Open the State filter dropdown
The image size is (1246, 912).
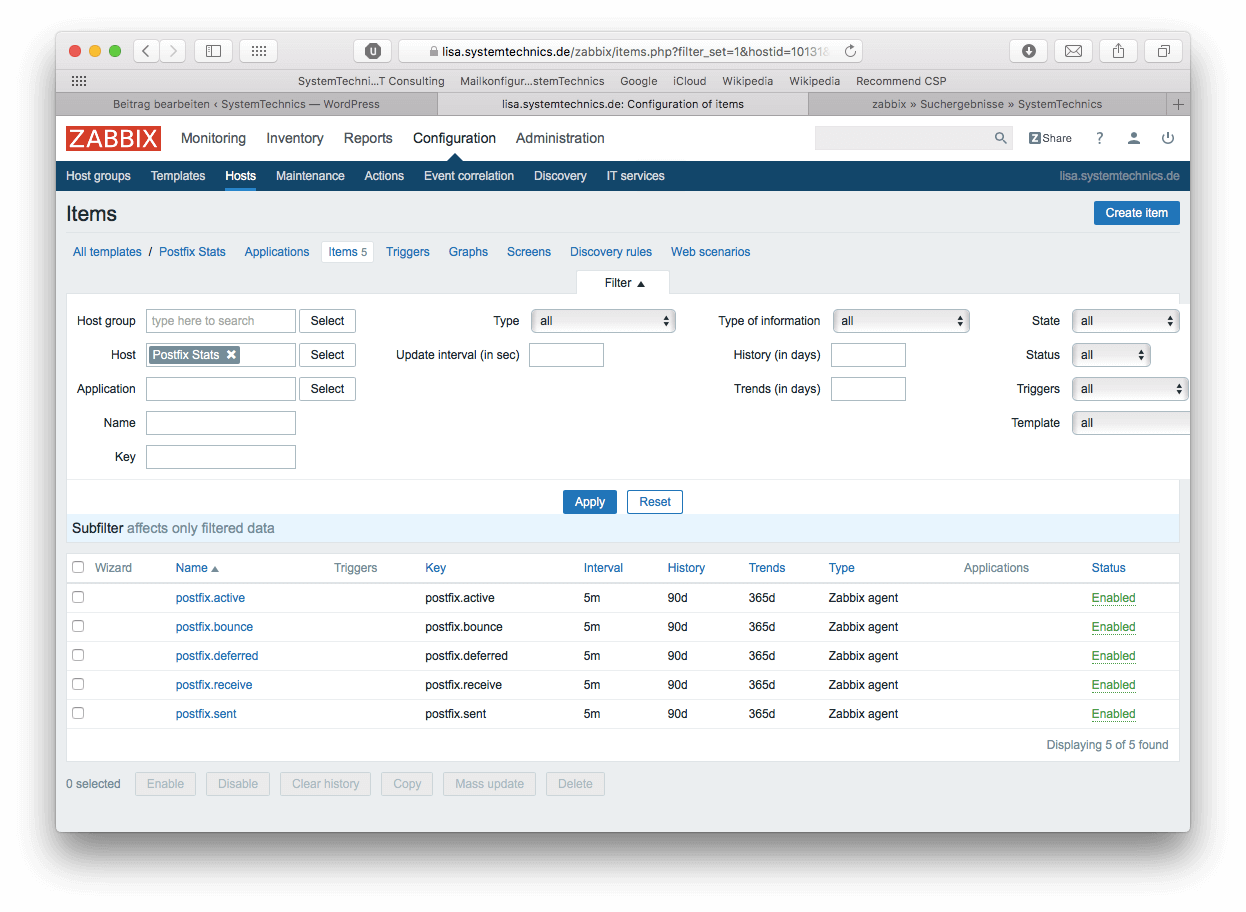(1125, 321)
